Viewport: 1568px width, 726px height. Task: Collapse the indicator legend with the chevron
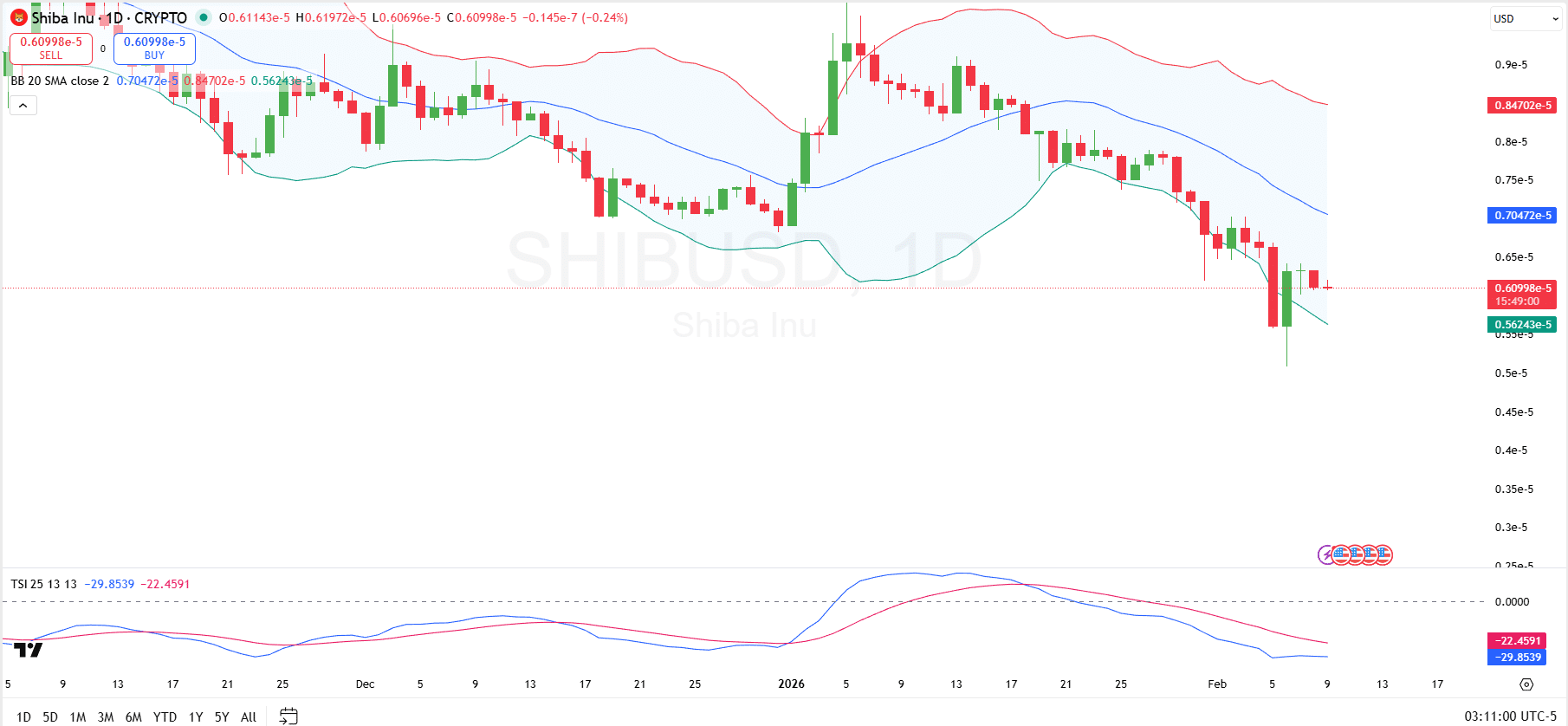[x=23, y=106]
